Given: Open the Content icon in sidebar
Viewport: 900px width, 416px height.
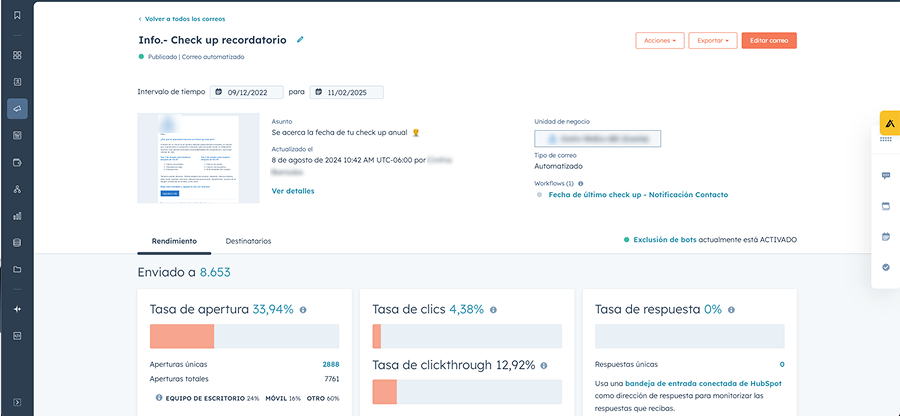Looking at the screenshot, I should (17, 135).
